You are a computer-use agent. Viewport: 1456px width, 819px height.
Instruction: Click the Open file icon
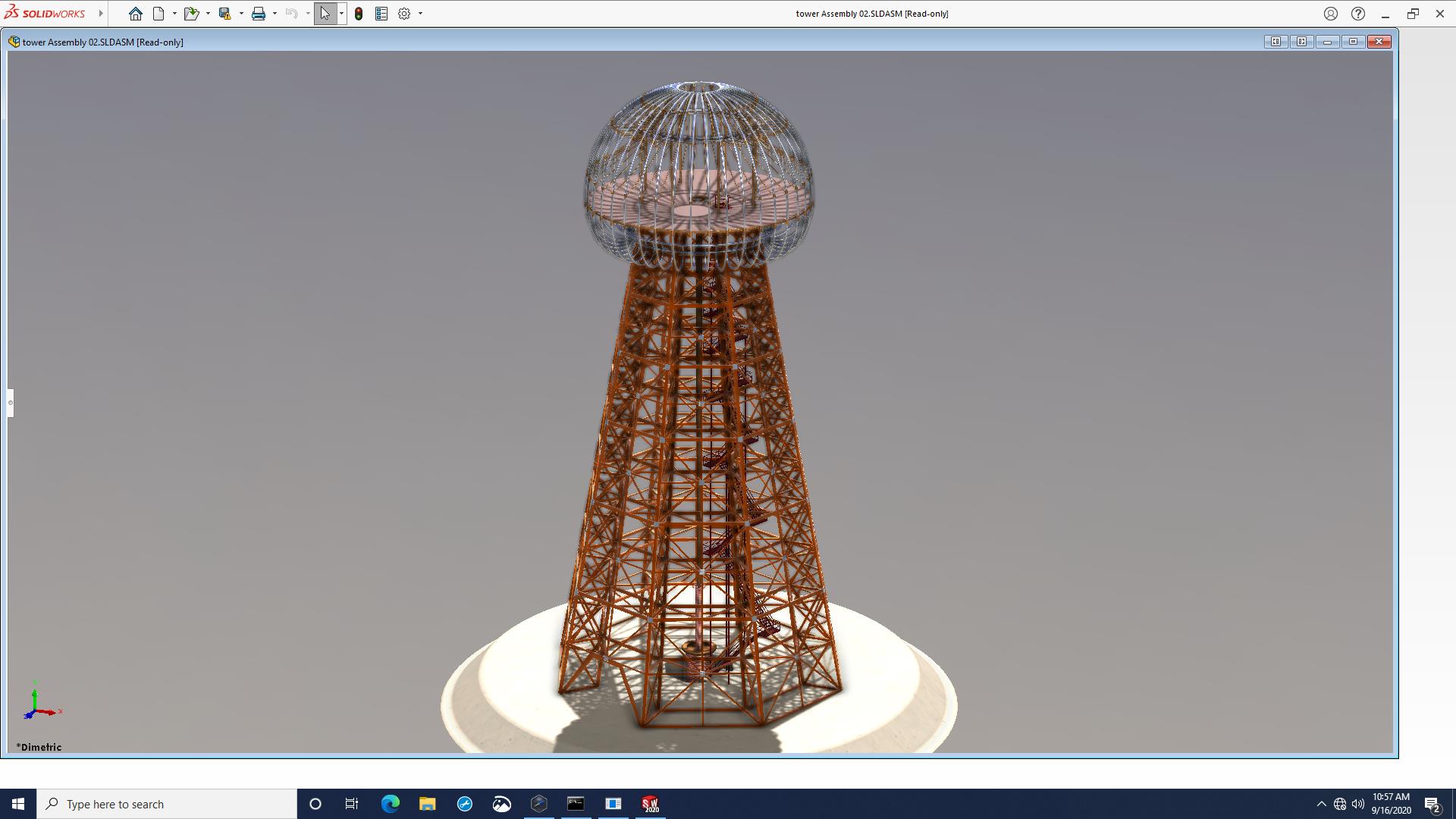pos(190,14)
